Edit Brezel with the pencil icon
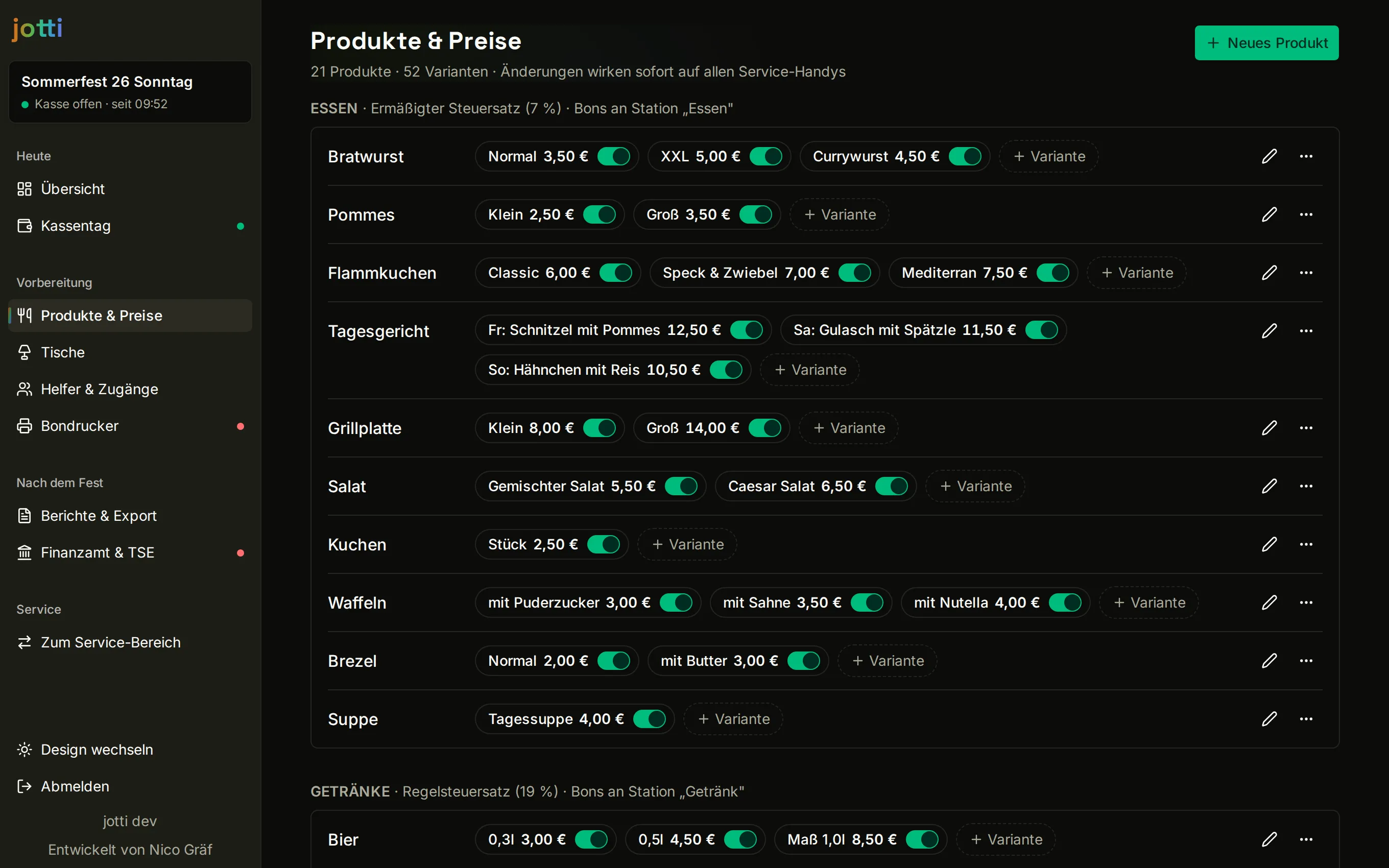Screen dimensions: 1389x868 (x=1269, y=661)
